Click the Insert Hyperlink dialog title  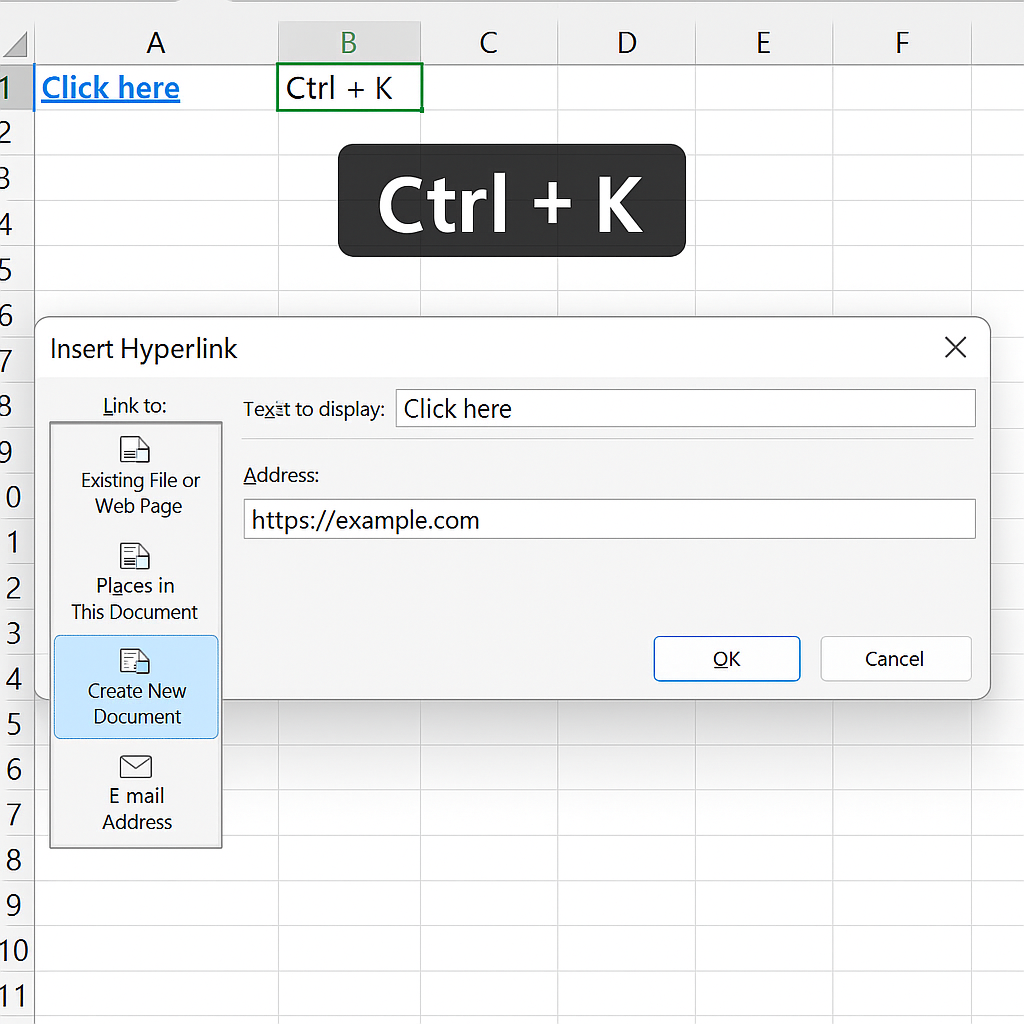pyautogui.click(x=144, y=349)
